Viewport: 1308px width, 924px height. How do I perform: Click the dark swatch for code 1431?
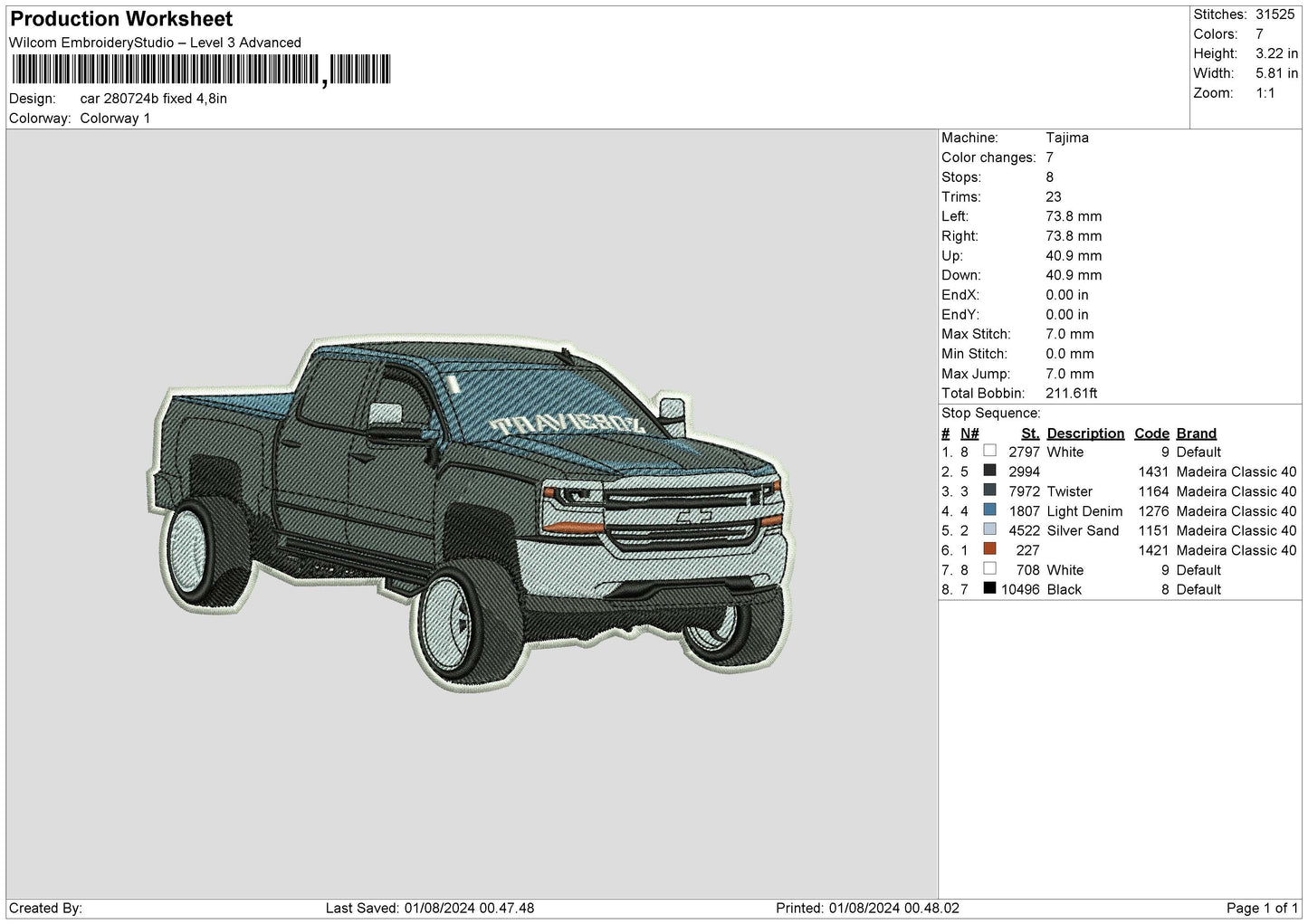coord(989,471)
